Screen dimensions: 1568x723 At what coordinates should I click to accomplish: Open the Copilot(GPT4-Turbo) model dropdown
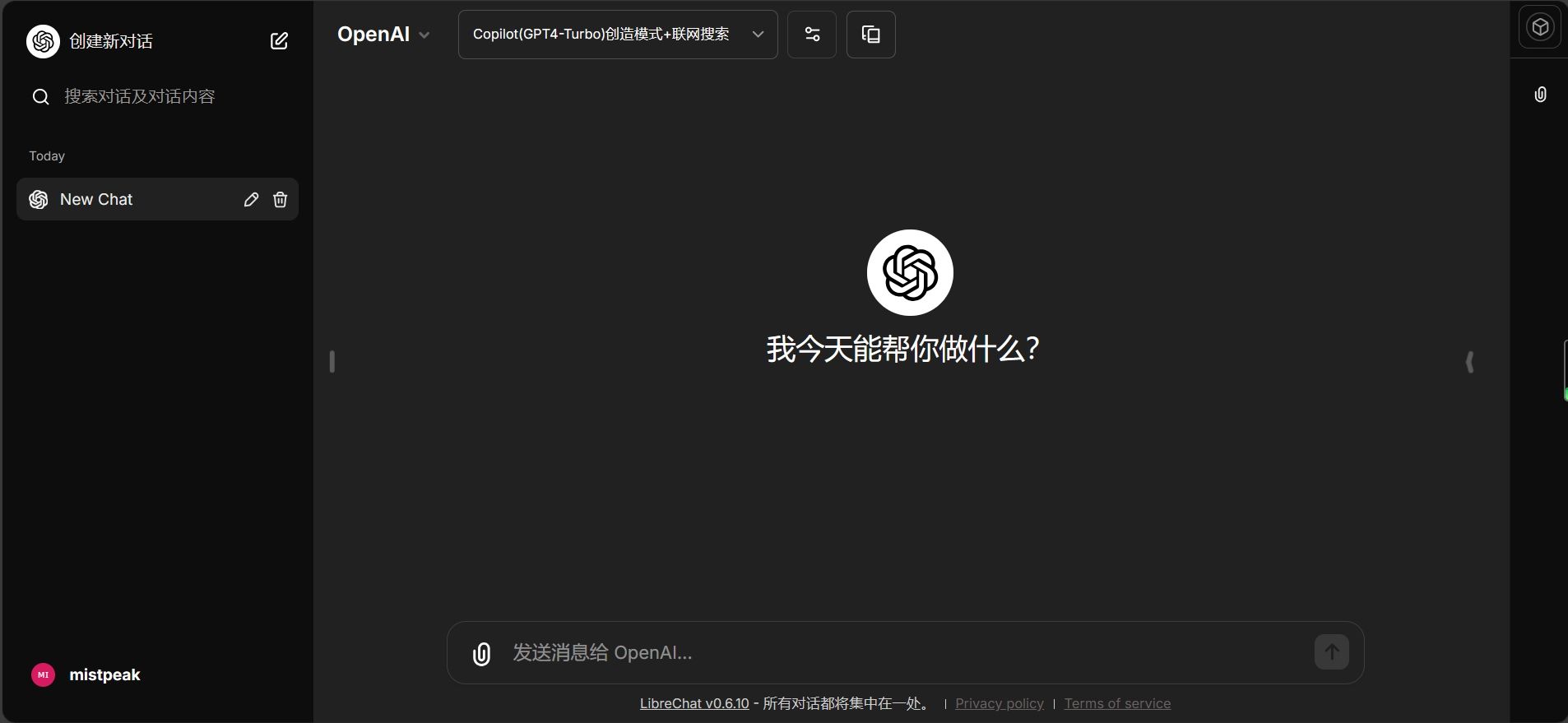[x=617, y=35]
